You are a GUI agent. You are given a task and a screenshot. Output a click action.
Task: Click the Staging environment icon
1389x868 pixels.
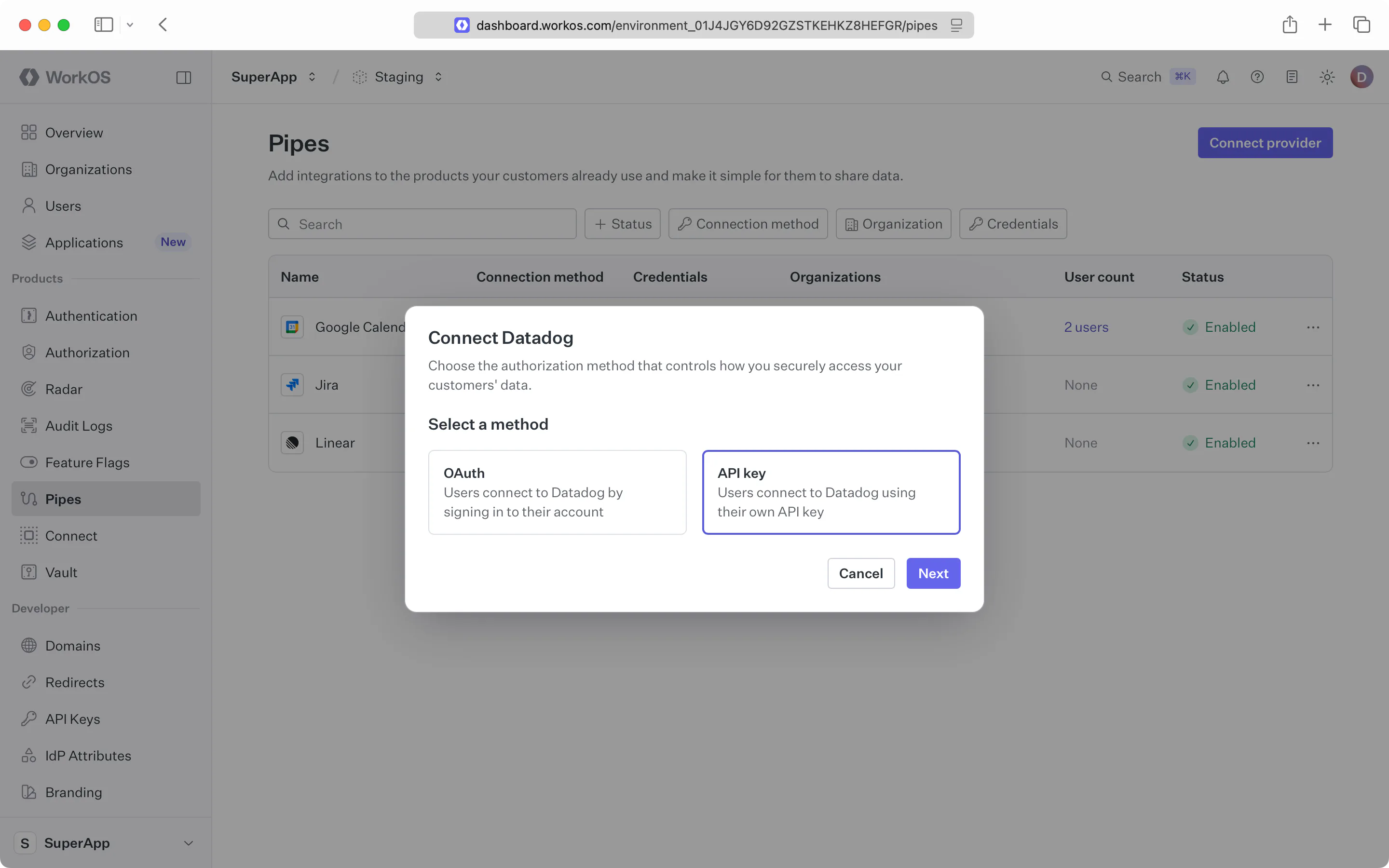pyautogui.click(x=360, y=77)
